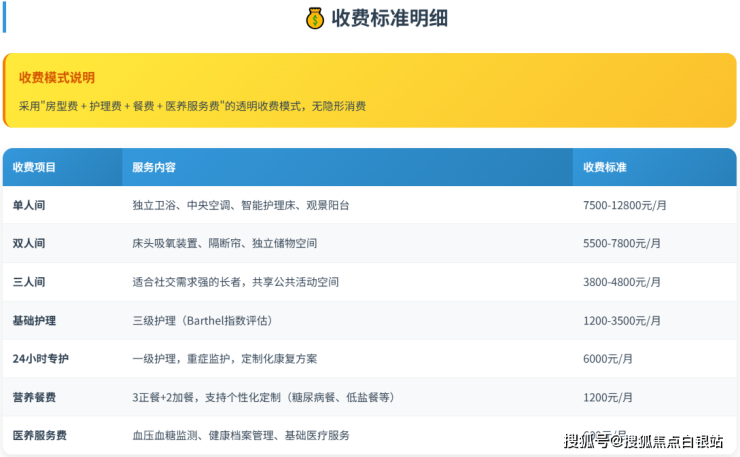
Task: Select the 收费模式说明 banner heading
Action: (x=57, y=78)
